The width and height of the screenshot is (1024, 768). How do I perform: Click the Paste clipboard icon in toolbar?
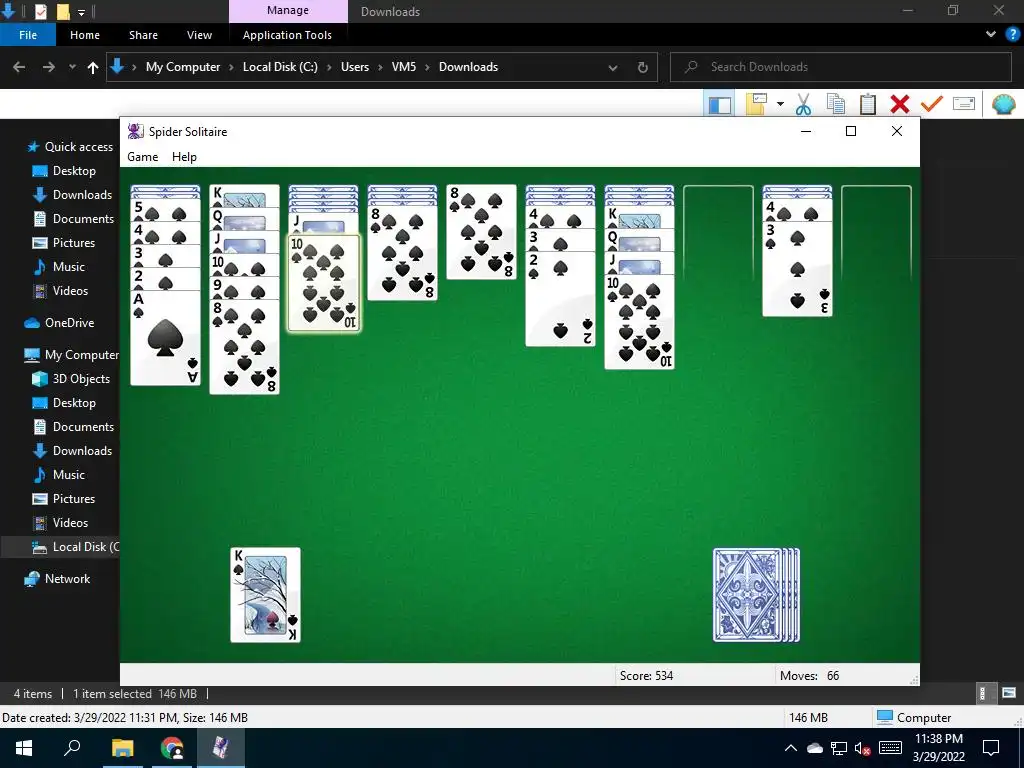pyautogui.click(x=867, y=104)
